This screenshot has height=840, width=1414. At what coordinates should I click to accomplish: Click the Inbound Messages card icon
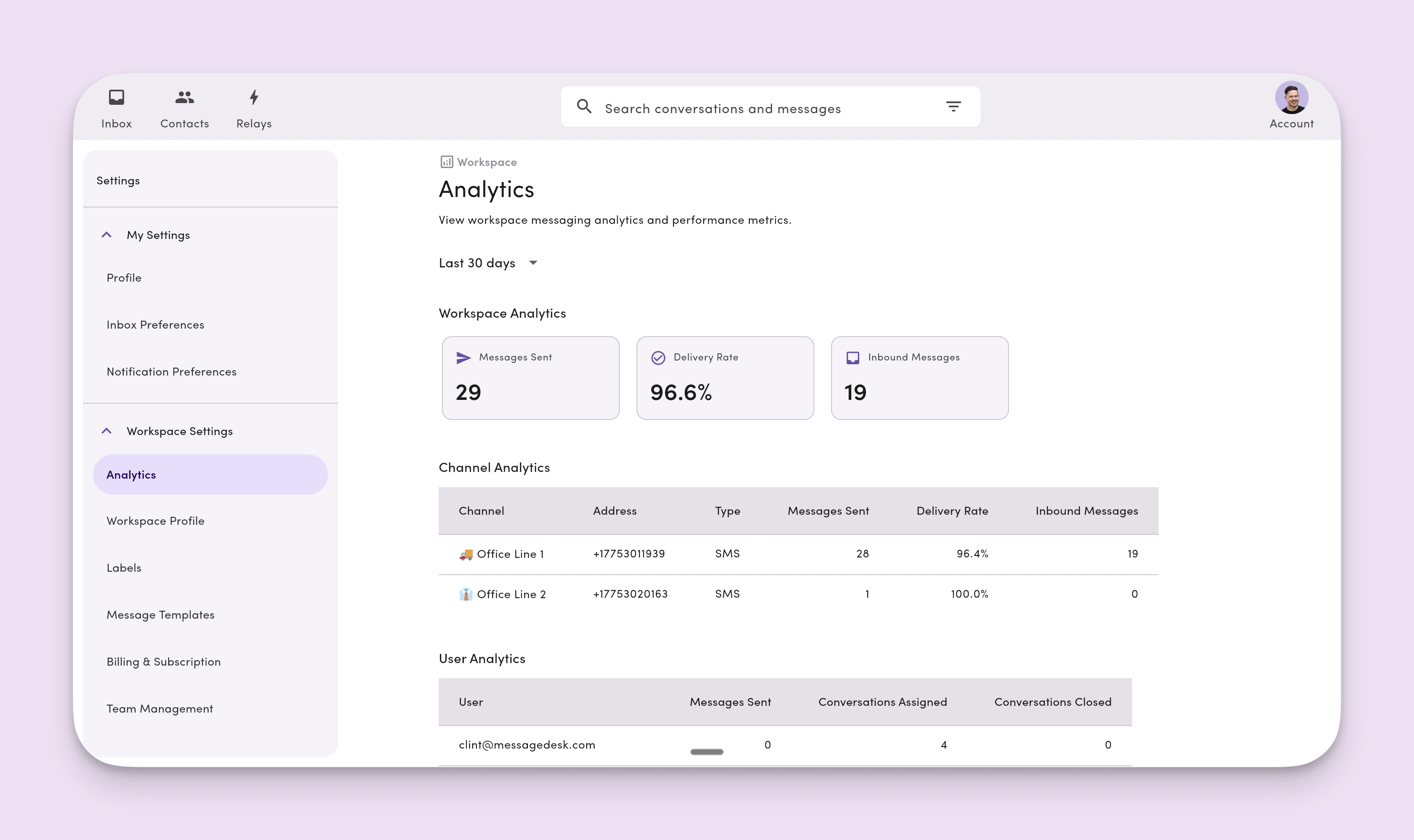(x=852, y=357)
